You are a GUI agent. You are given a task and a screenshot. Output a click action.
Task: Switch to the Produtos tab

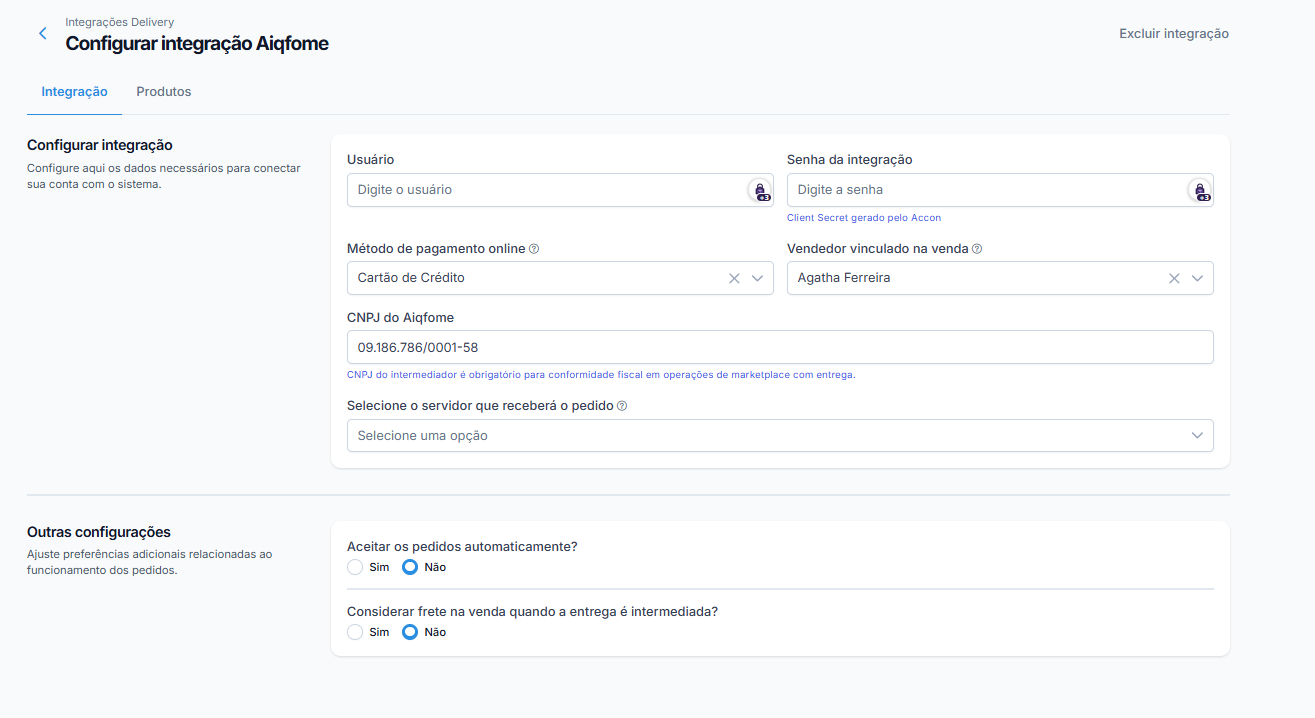pos(164,92)
